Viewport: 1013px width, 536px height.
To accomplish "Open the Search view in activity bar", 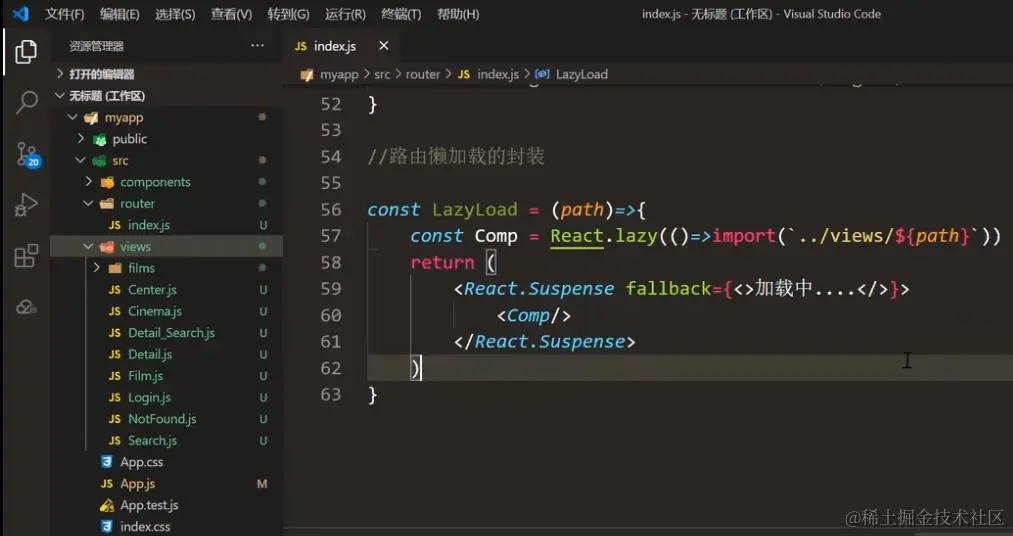I will (x=26, y=102).
